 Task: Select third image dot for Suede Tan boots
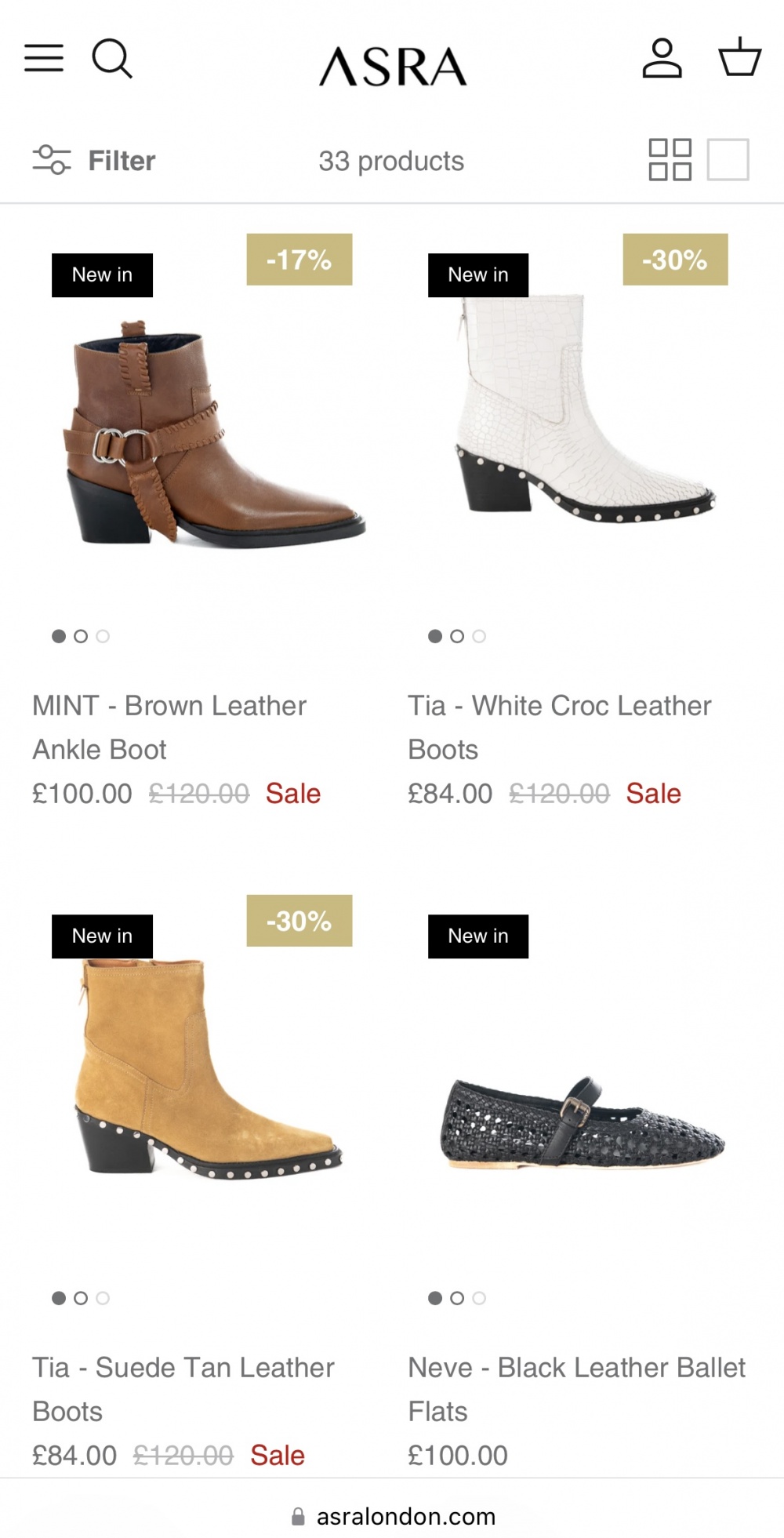pos(103,1298)
